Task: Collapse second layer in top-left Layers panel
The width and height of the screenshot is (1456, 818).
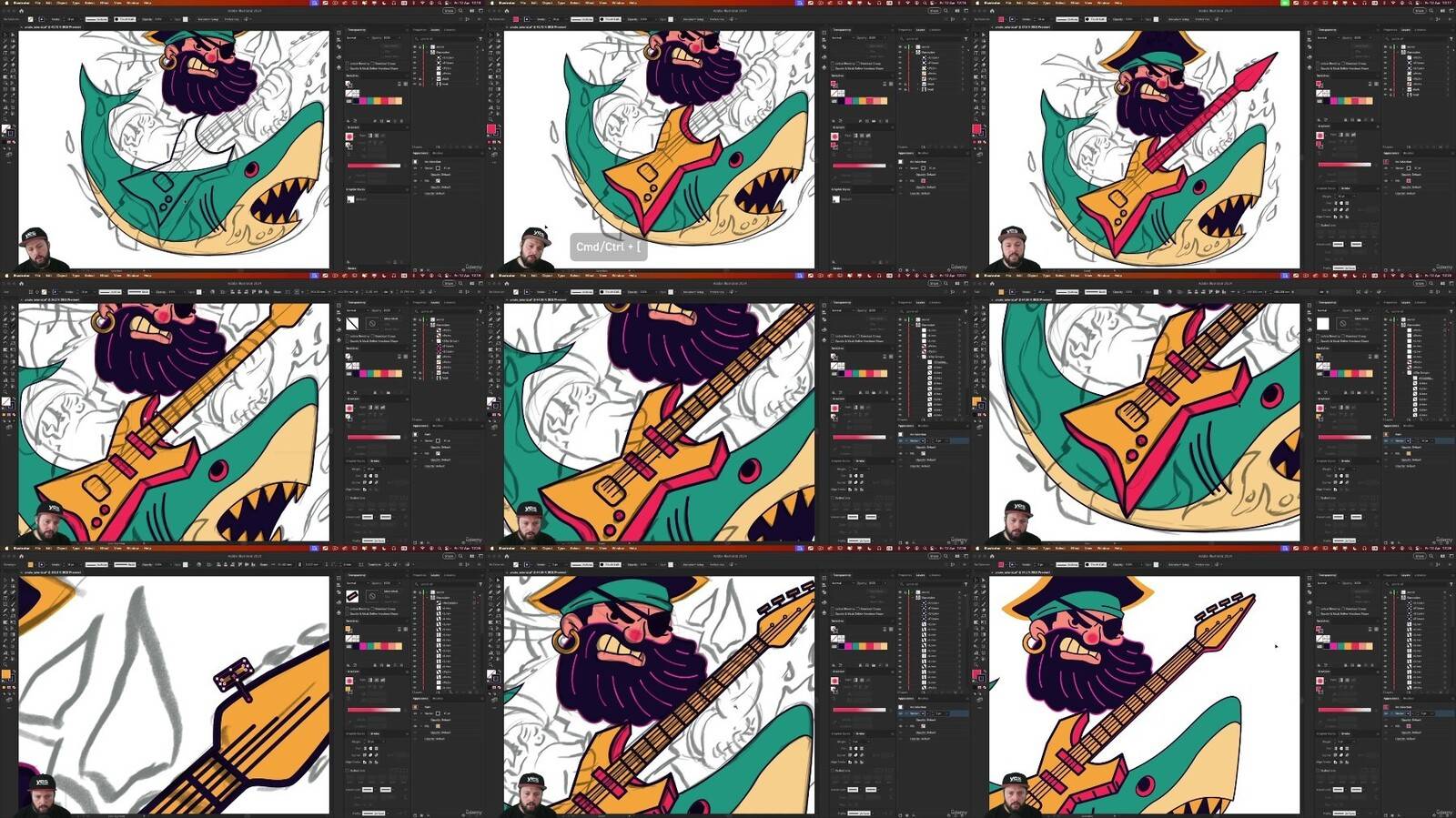Action: (x=427, y=53)
